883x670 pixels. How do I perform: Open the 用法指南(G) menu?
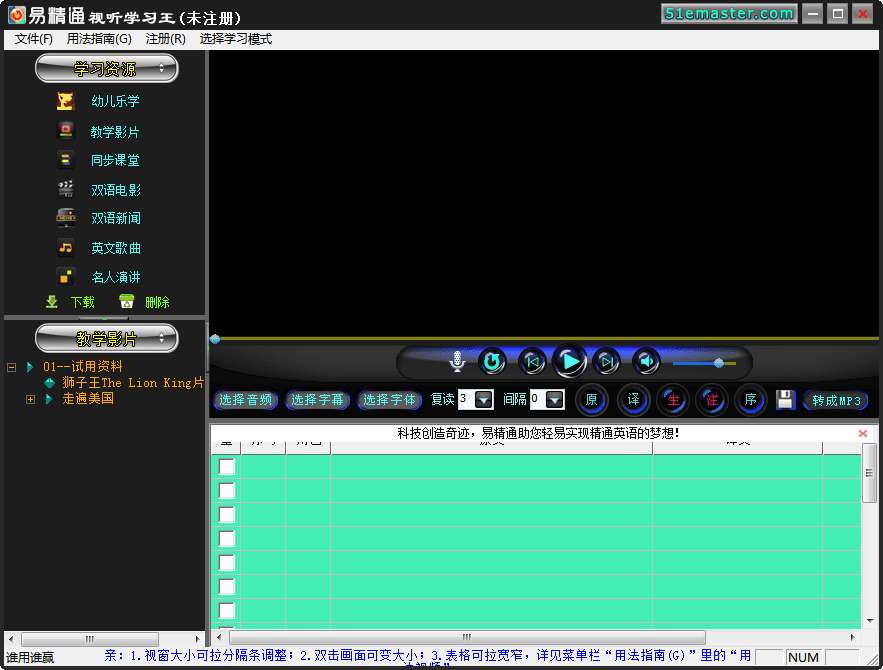(99, 39)
